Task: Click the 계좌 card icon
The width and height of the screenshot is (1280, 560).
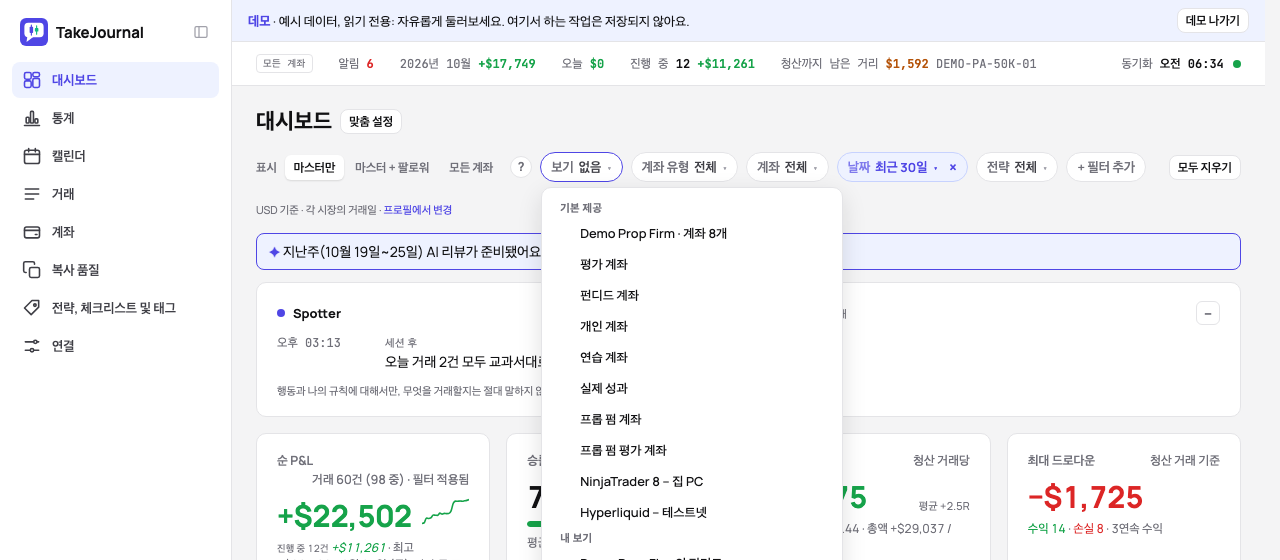Action: pyautogui.click(x=32, y=232)
